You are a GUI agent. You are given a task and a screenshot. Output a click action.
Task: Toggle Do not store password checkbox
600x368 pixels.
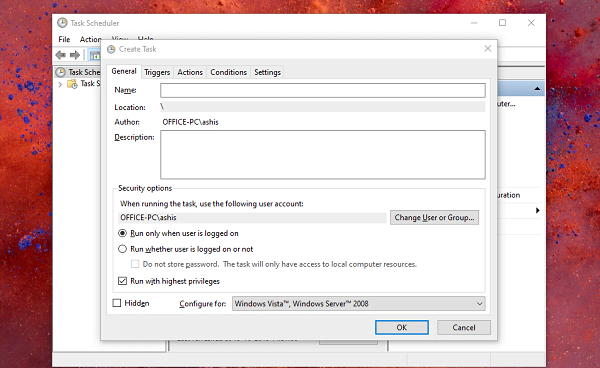click(x=135, y=264)
